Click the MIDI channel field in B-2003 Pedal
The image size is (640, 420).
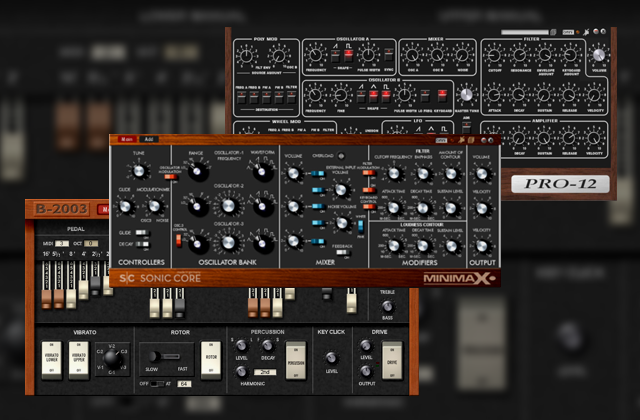click(62, 243)
